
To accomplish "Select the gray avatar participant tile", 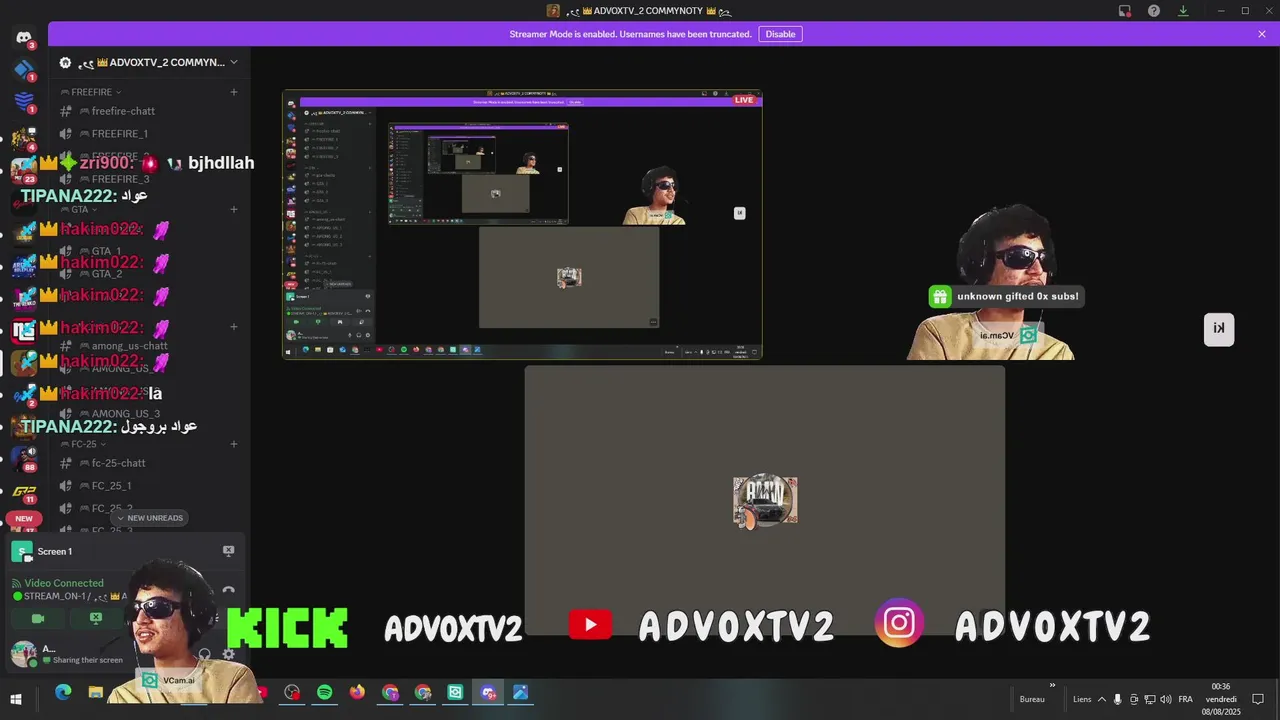I will (765, 500).
